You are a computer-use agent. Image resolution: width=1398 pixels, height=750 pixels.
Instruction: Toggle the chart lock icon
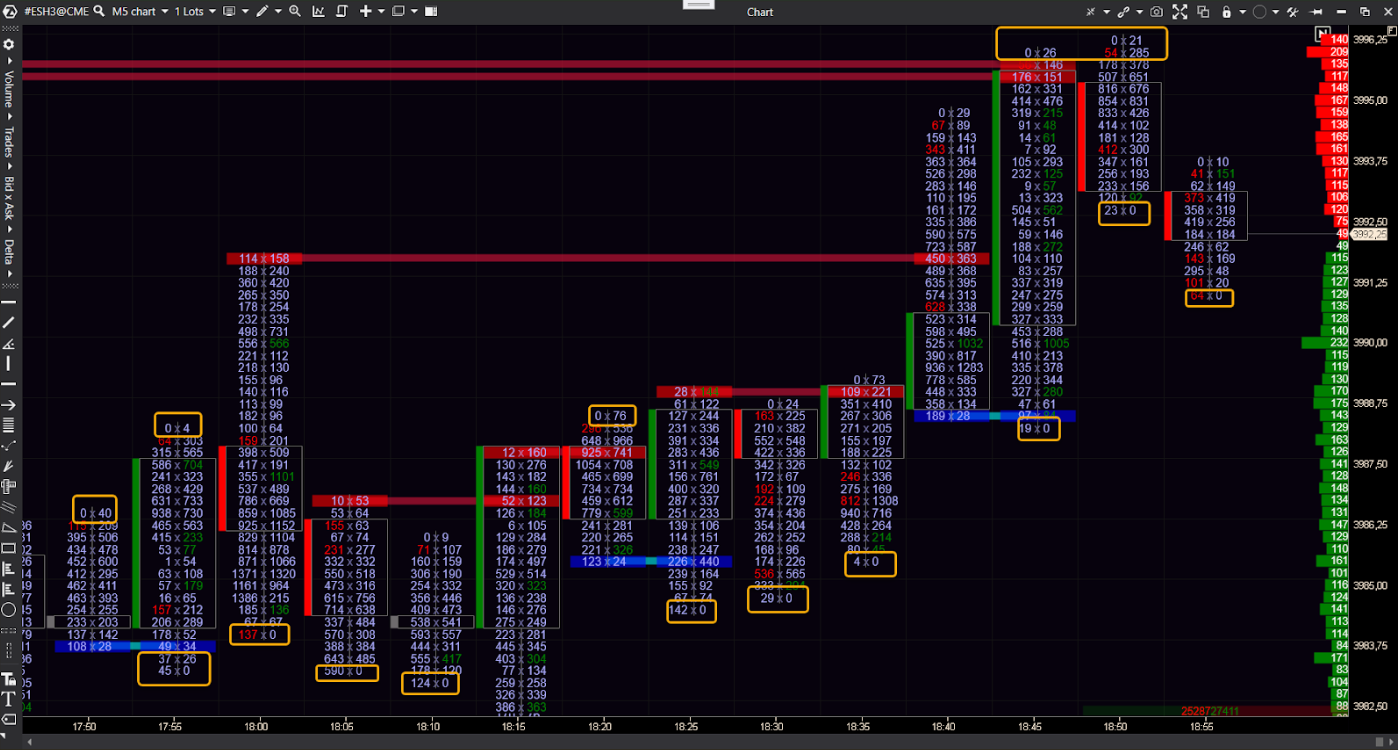point(1226,12)
